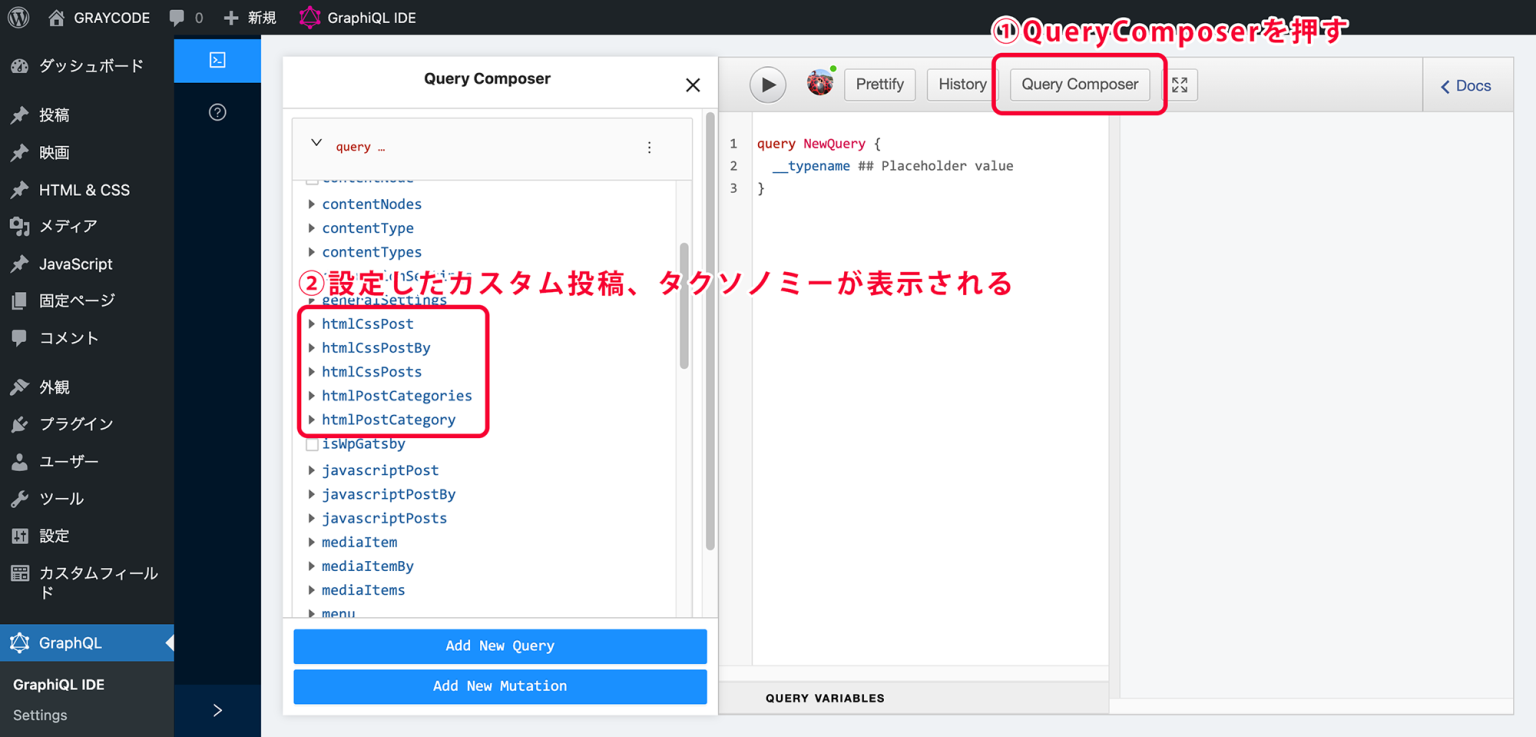This screenshot has height=737, width=1536.
Task: Click the Query Composer panel outer scrollbar
Action: 711,331
